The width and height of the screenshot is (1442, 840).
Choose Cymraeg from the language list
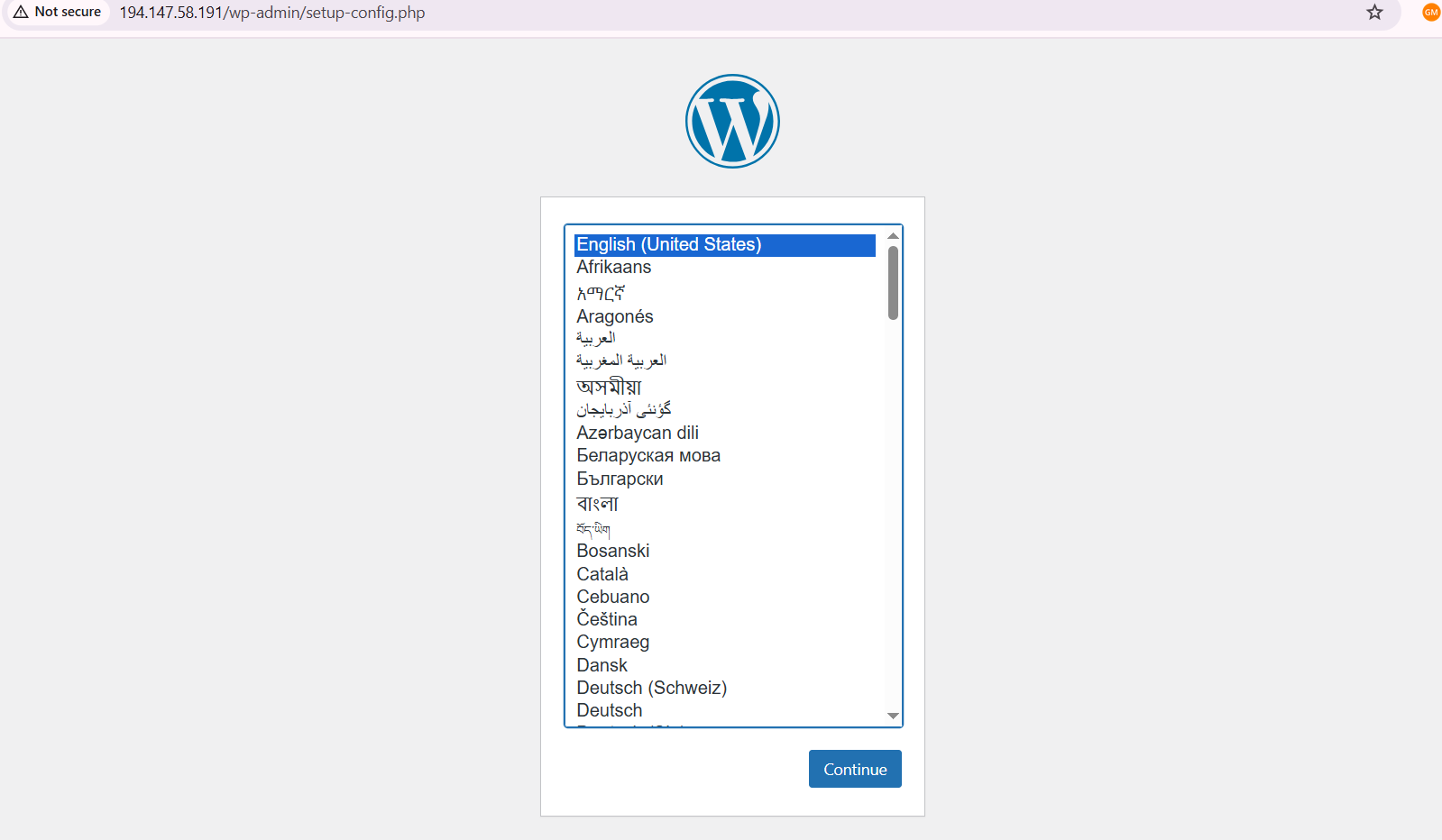(725, 643)
